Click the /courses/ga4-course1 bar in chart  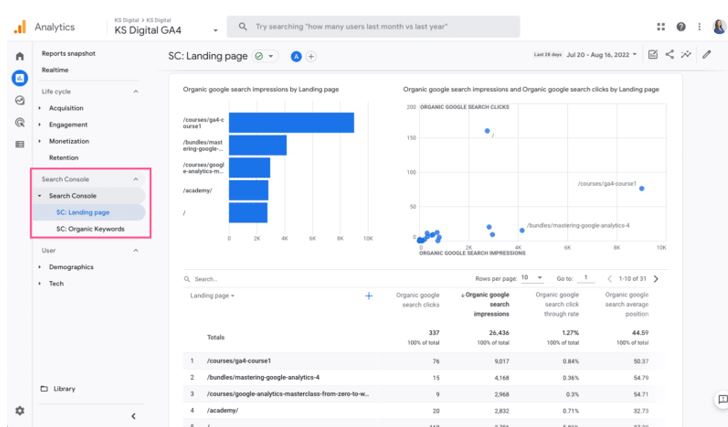292,123
